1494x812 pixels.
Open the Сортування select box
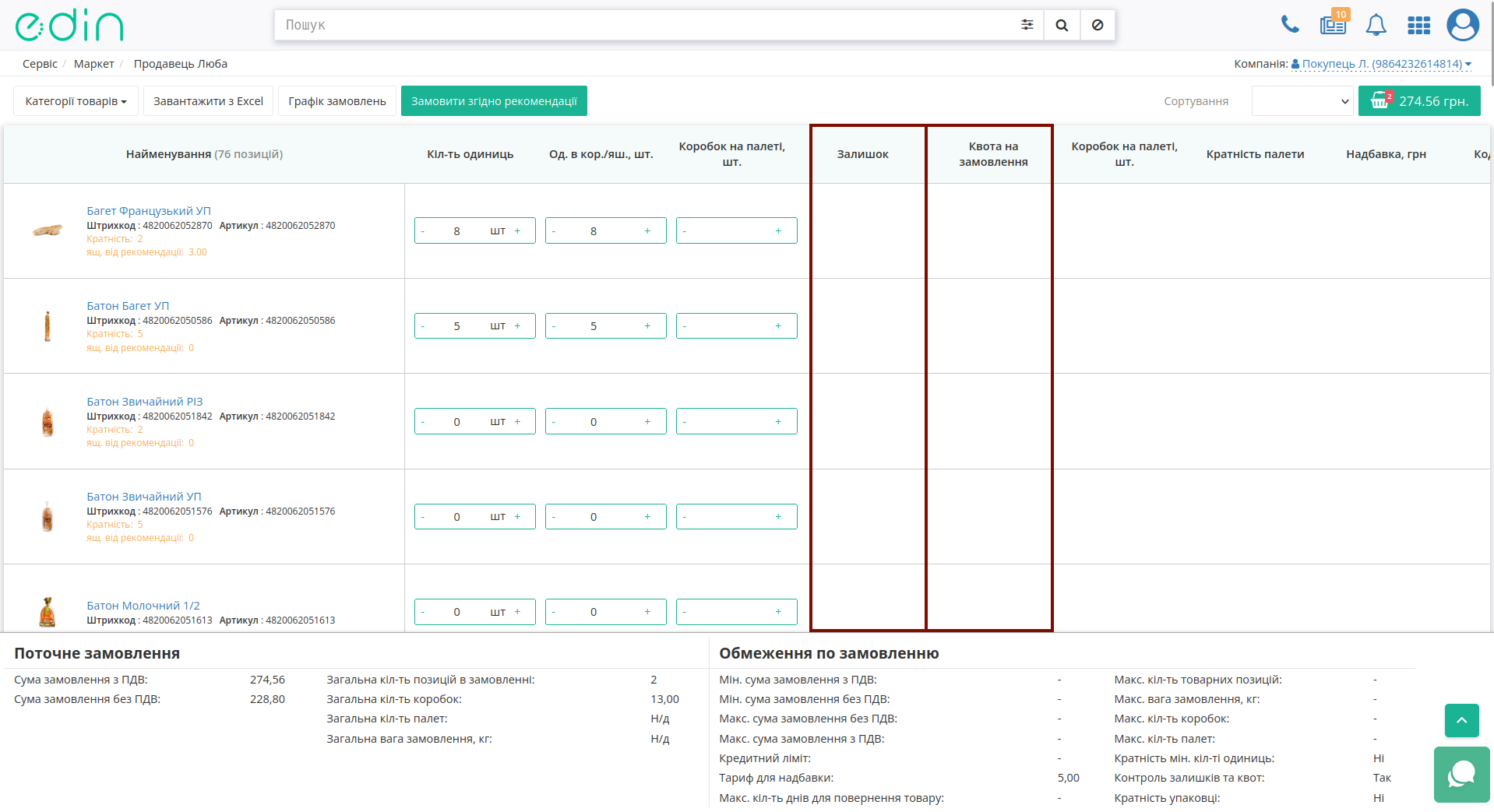1302,101
